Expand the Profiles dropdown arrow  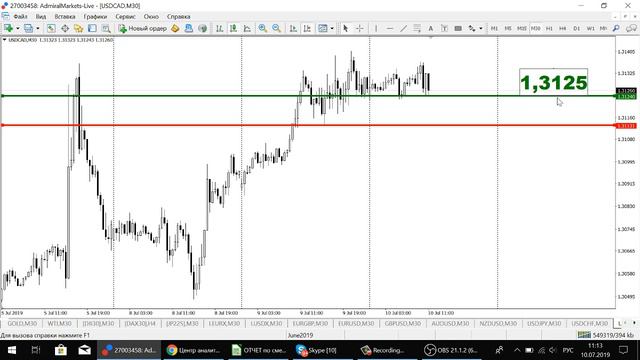(x=38, y=28)
